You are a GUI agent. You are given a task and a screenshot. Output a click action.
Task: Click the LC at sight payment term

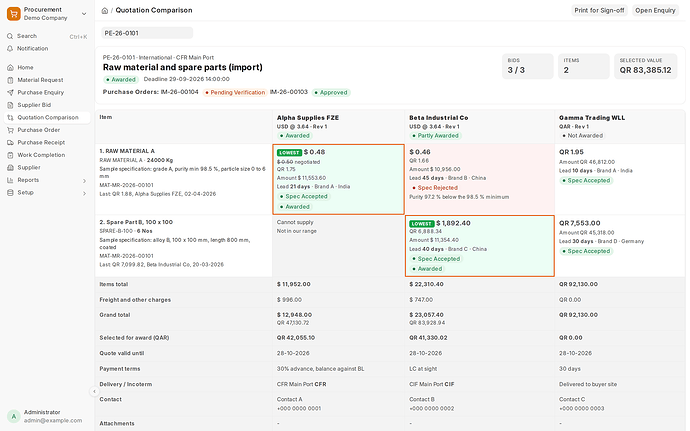click(423, 369)
